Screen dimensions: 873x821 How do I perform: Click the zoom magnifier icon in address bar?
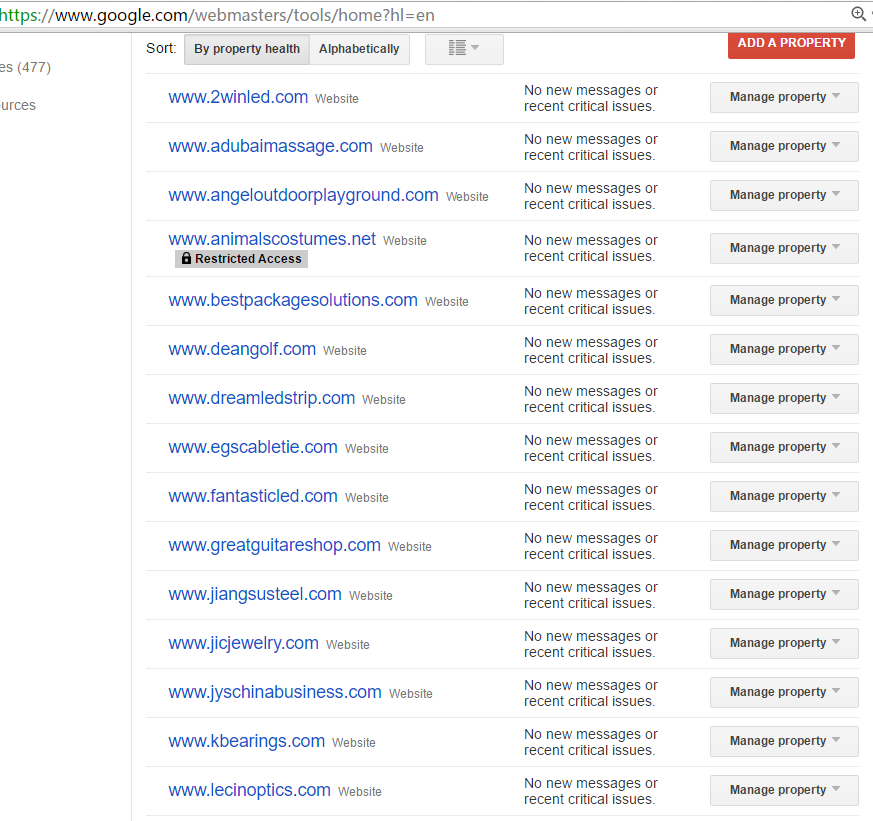coord(859,14)
